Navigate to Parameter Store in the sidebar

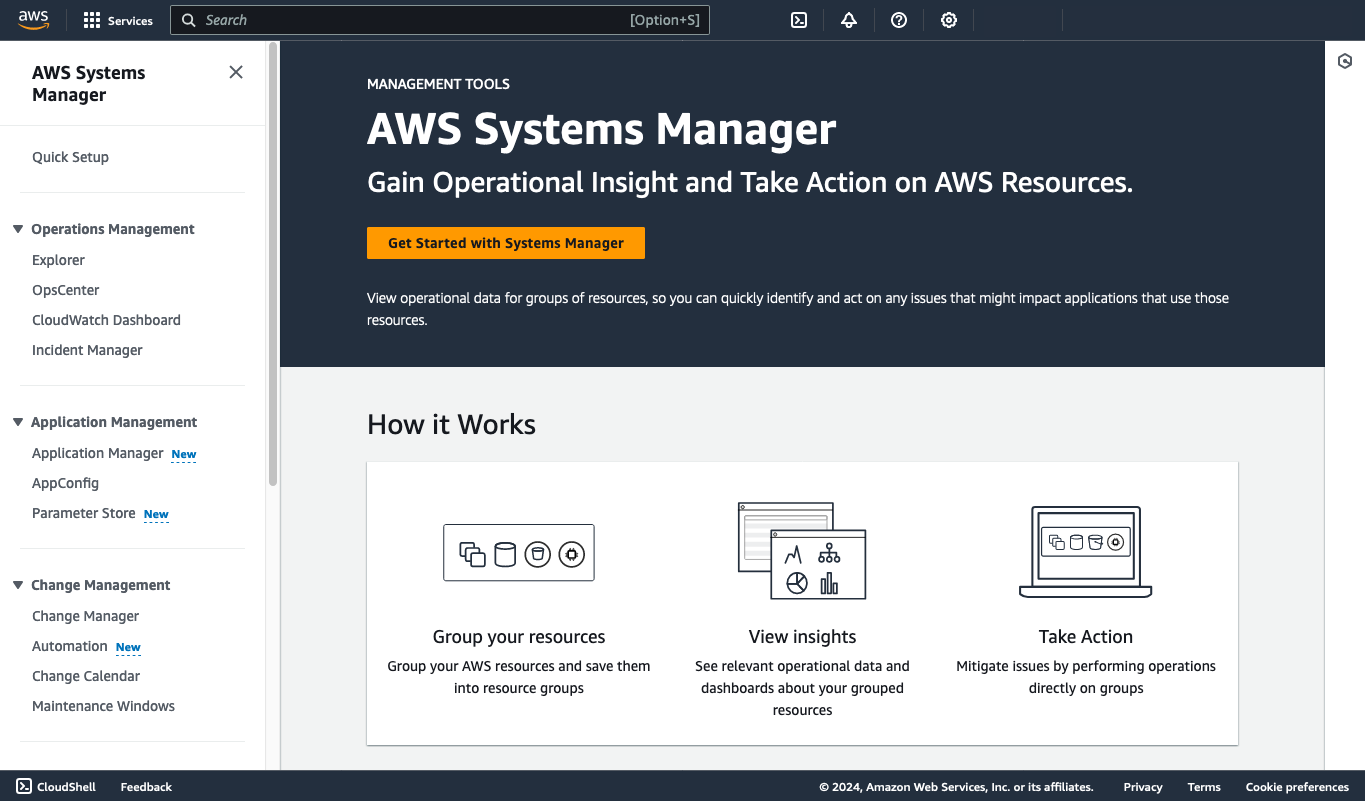pos(83,513)
